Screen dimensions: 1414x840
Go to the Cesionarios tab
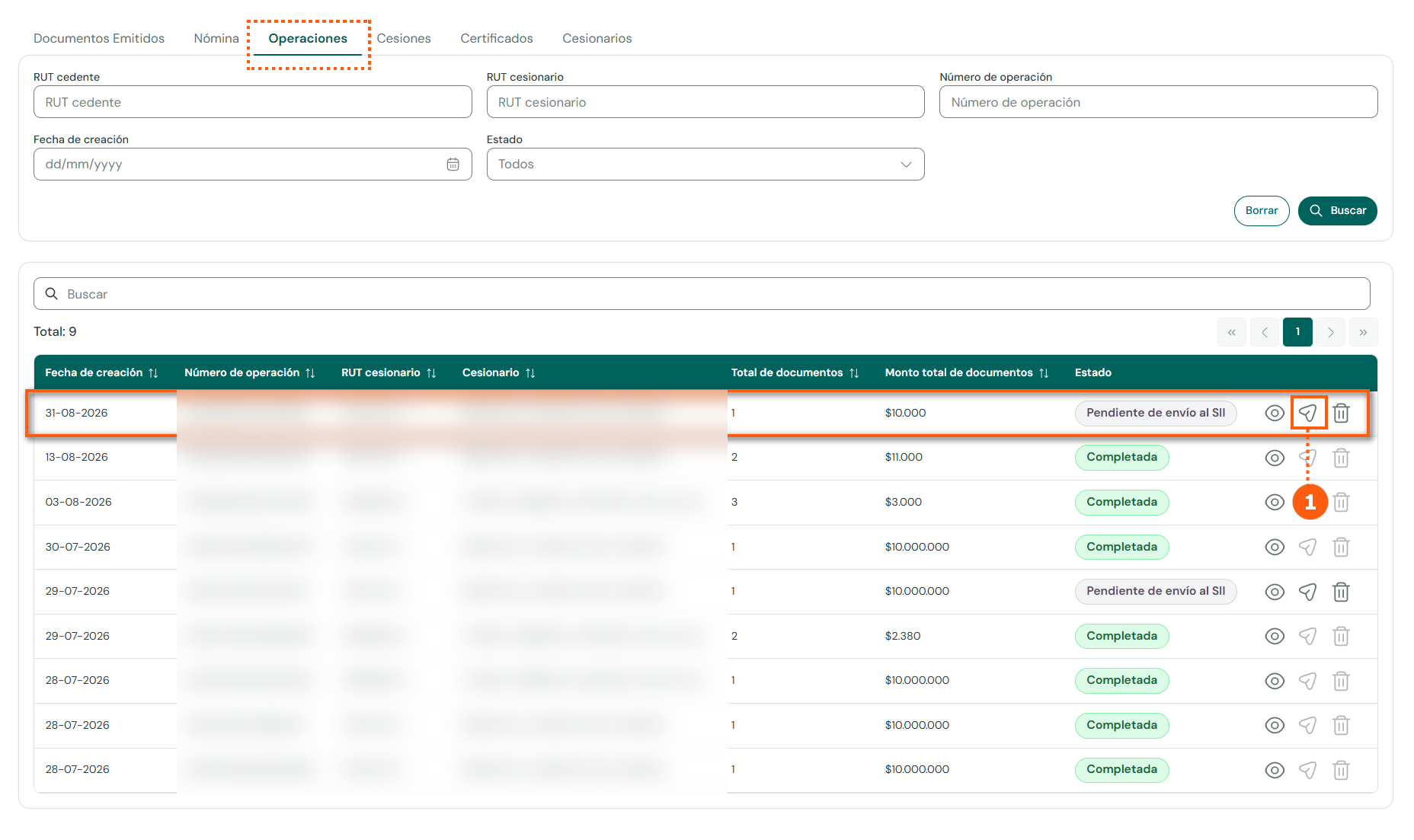point(597,39)
